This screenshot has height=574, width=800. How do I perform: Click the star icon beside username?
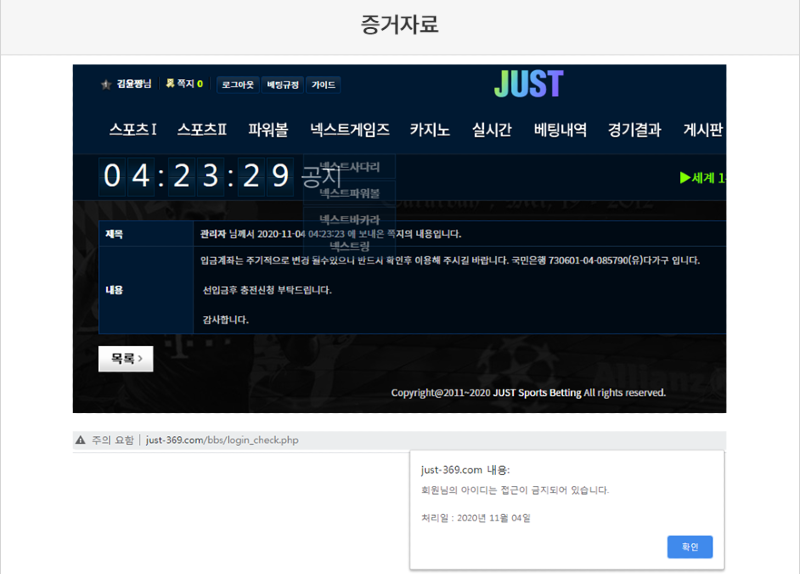coord(106,85)
